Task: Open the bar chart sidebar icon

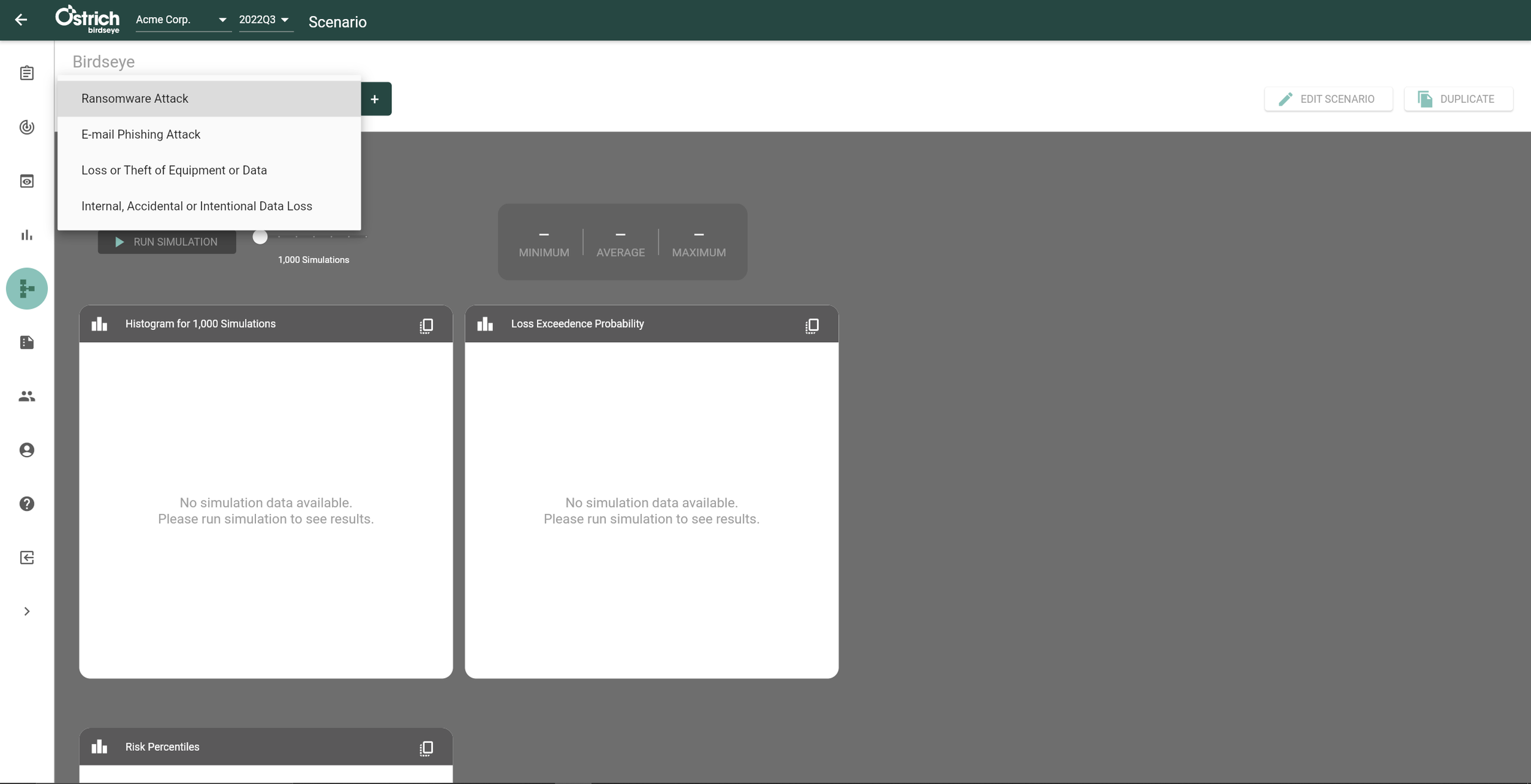Action: point(26,235)
